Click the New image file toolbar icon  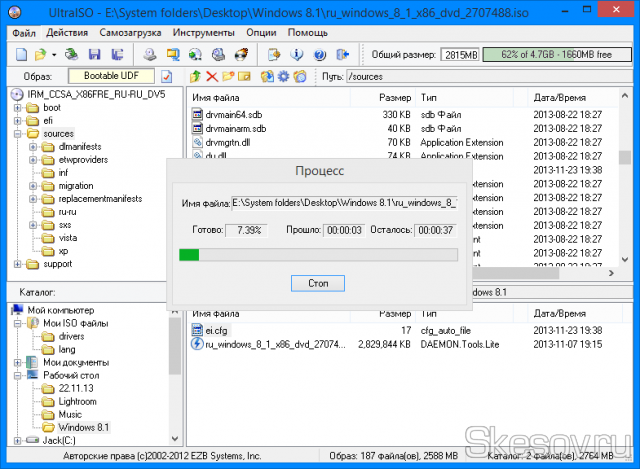(19, 54)
